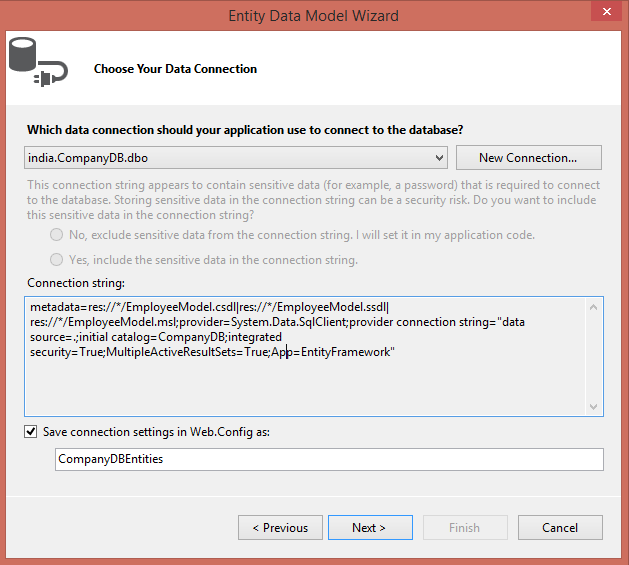Go back with the Previous button
This screenshot has width=629, height=565.
(280, 527)
